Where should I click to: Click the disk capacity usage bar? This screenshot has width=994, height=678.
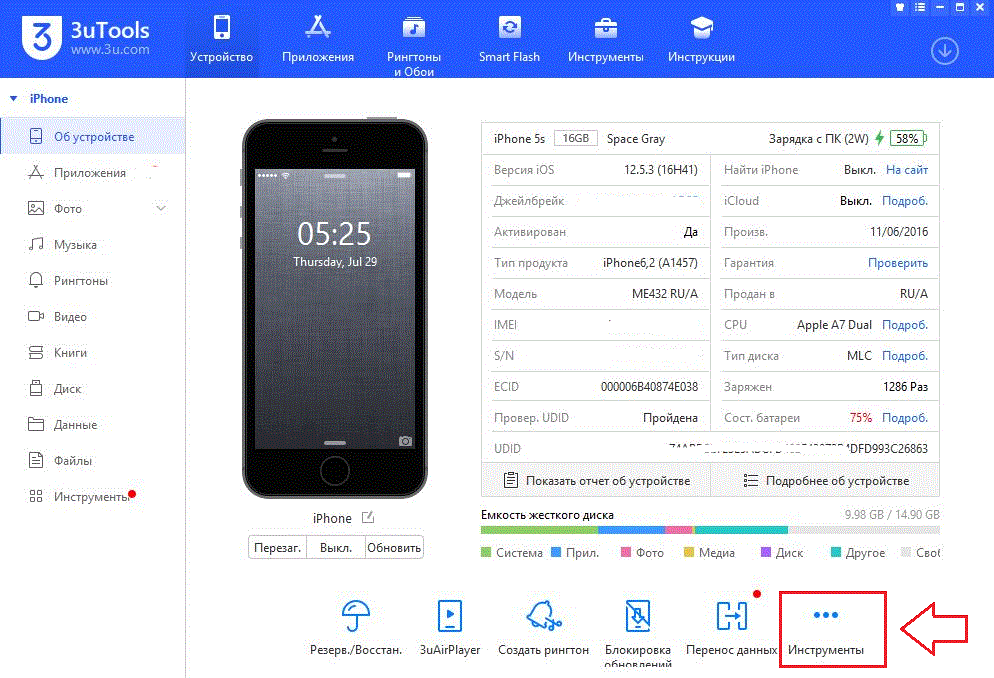[x=710, y=530]
